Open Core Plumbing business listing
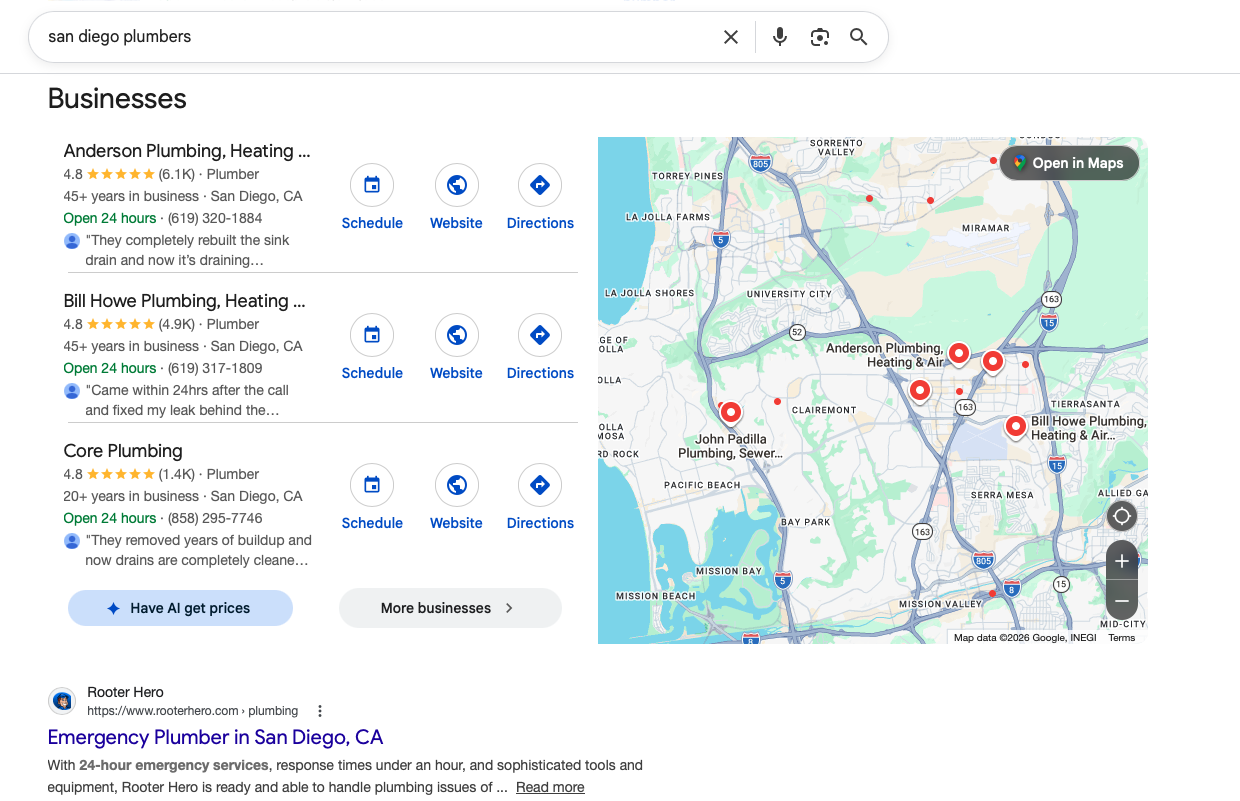1240x801 pixels. [x=123, y=451]
